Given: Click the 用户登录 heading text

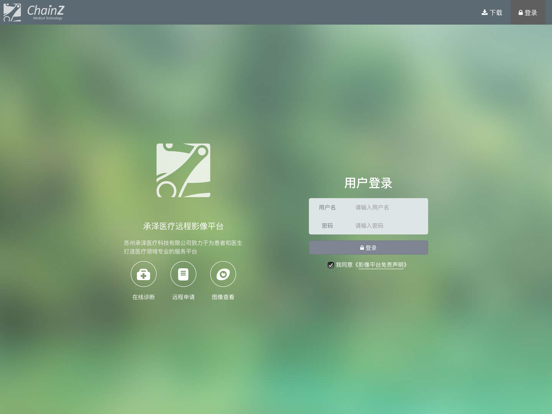Looking at the screenshot, I should pos(368,183).
